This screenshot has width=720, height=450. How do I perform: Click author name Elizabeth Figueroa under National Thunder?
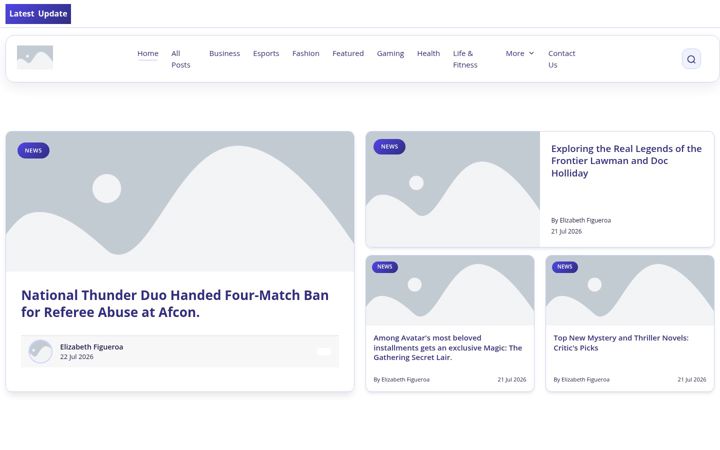(x=91, y=347)
